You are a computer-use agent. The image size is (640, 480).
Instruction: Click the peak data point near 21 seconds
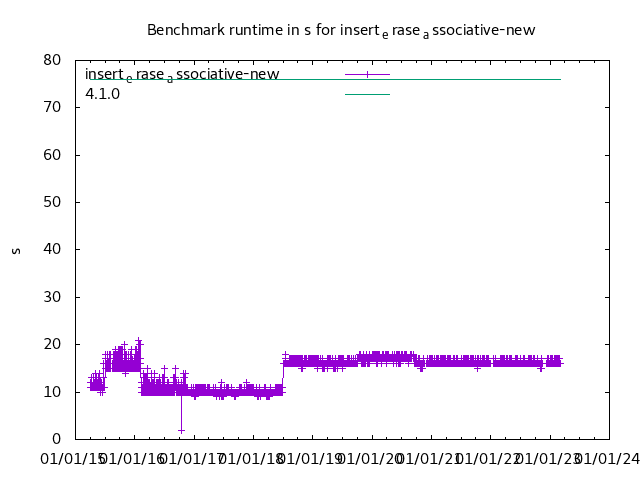139,340
